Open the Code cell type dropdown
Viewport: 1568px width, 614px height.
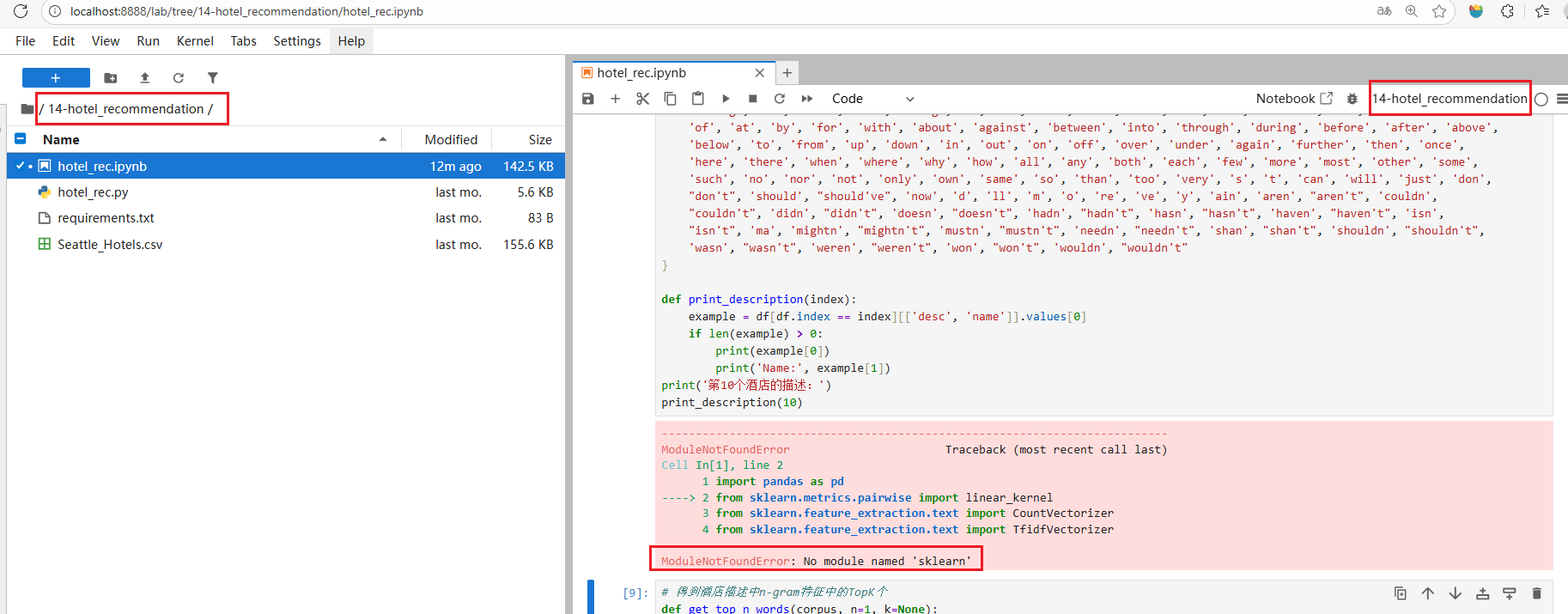point(872,99)
